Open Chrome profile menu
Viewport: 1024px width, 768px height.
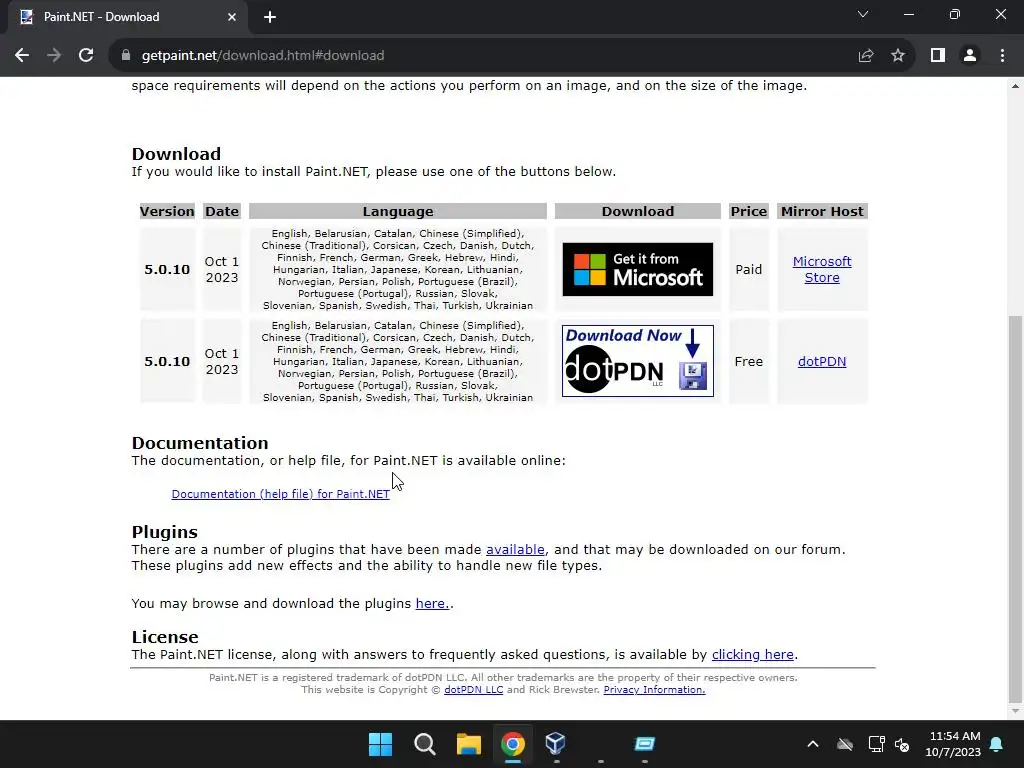click(970, 56)
